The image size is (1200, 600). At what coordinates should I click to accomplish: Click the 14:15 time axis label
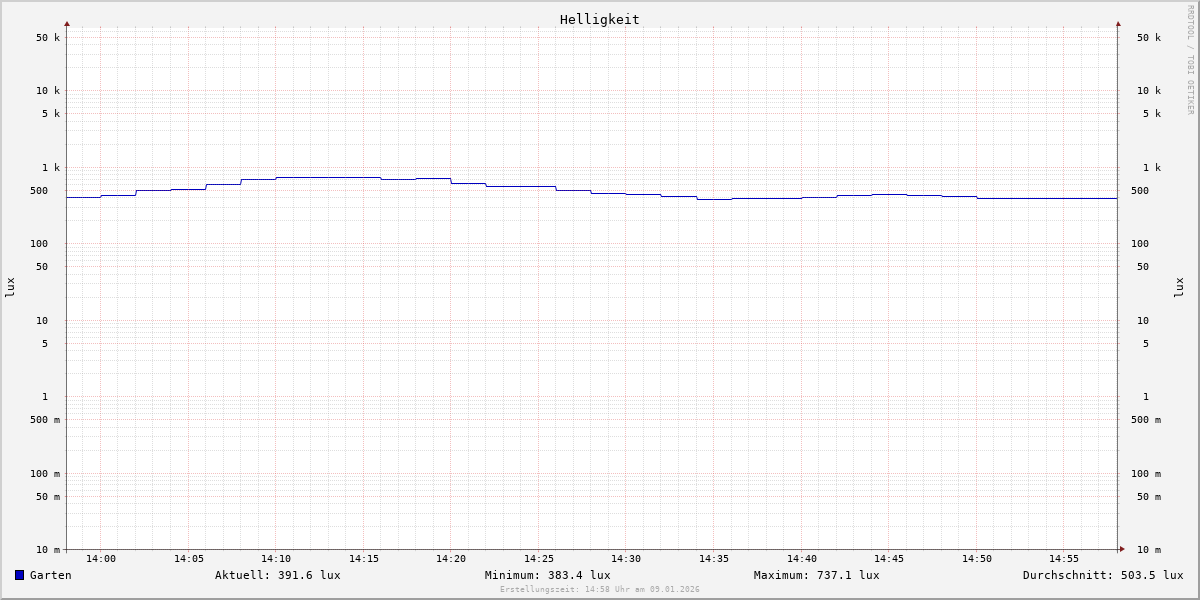click(x=364, y=559)
